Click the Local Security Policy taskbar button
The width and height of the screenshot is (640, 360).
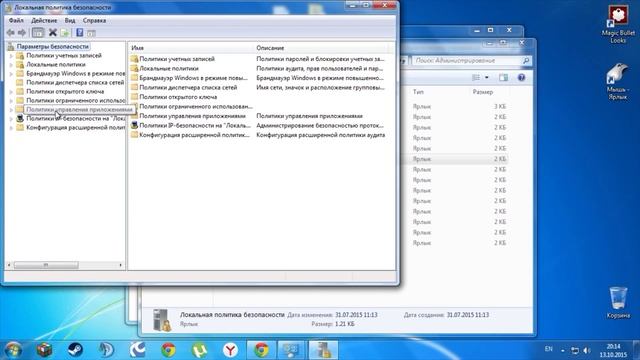[x=323, y=350]
